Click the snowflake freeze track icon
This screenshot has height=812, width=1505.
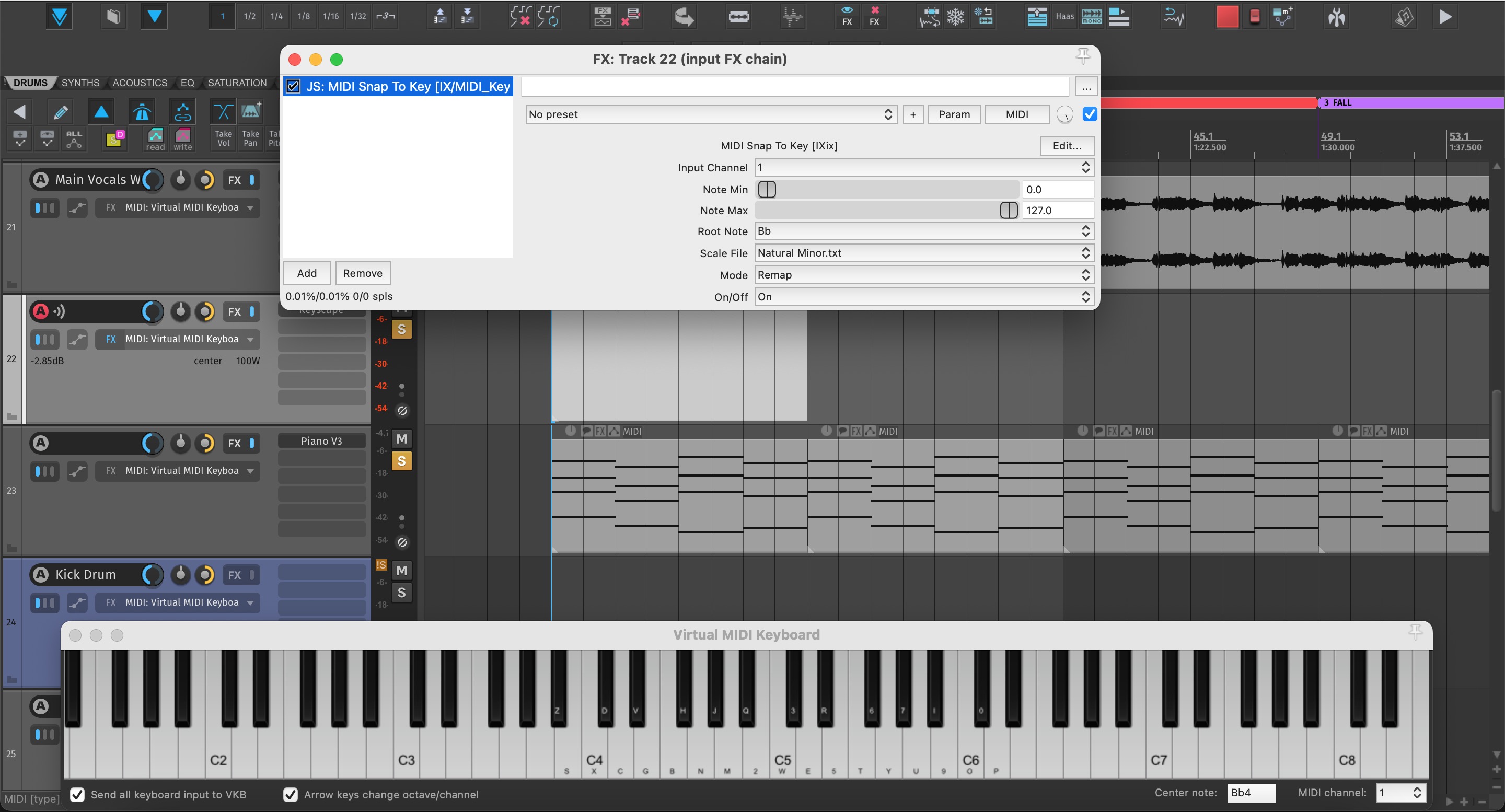[955, 16]
